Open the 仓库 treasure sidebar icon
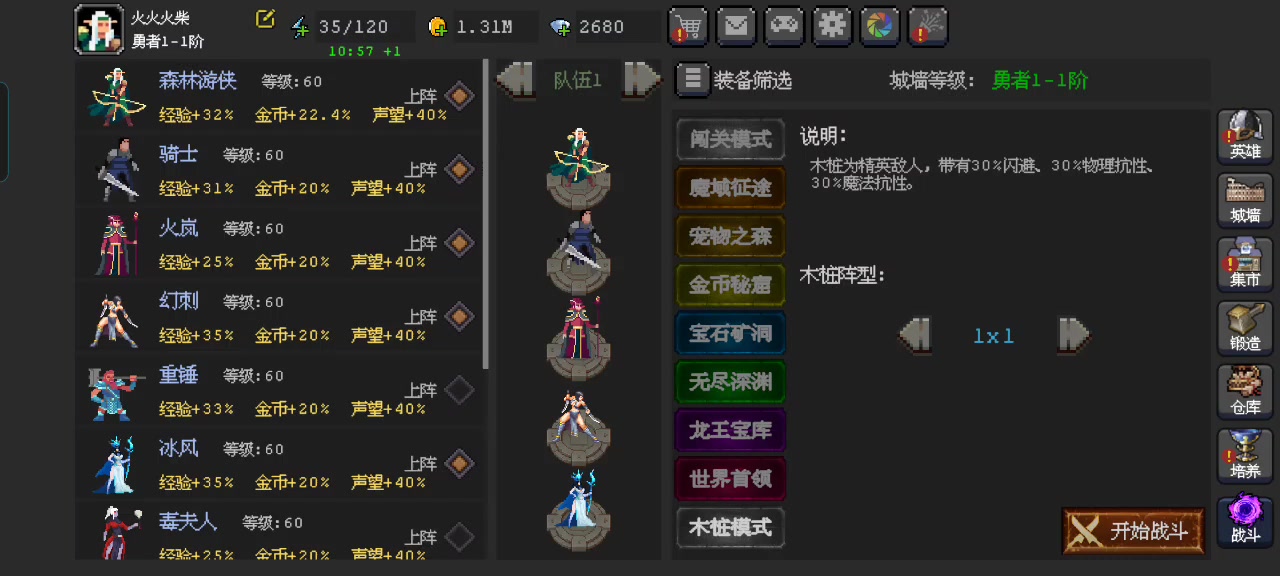Viewport: 1280px width, 576px height. coord(1245,391)
